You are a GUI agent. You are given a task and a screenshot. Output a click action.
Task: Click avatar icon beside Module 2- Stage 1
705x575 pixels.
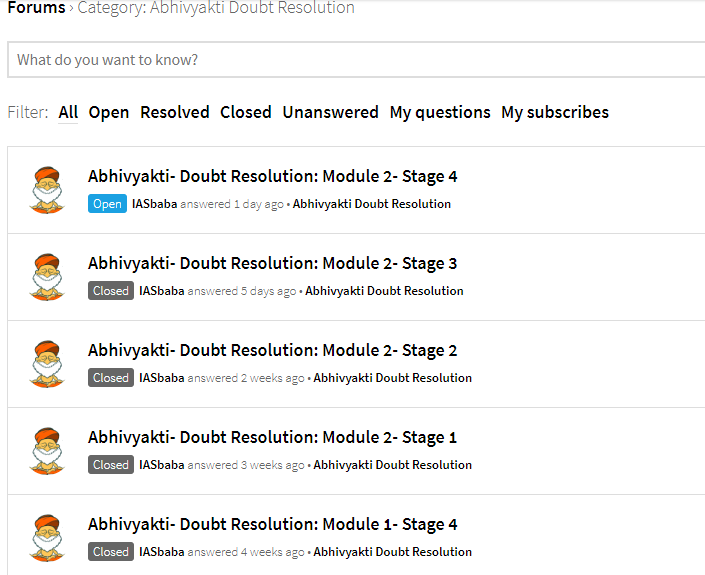[47, 451]
